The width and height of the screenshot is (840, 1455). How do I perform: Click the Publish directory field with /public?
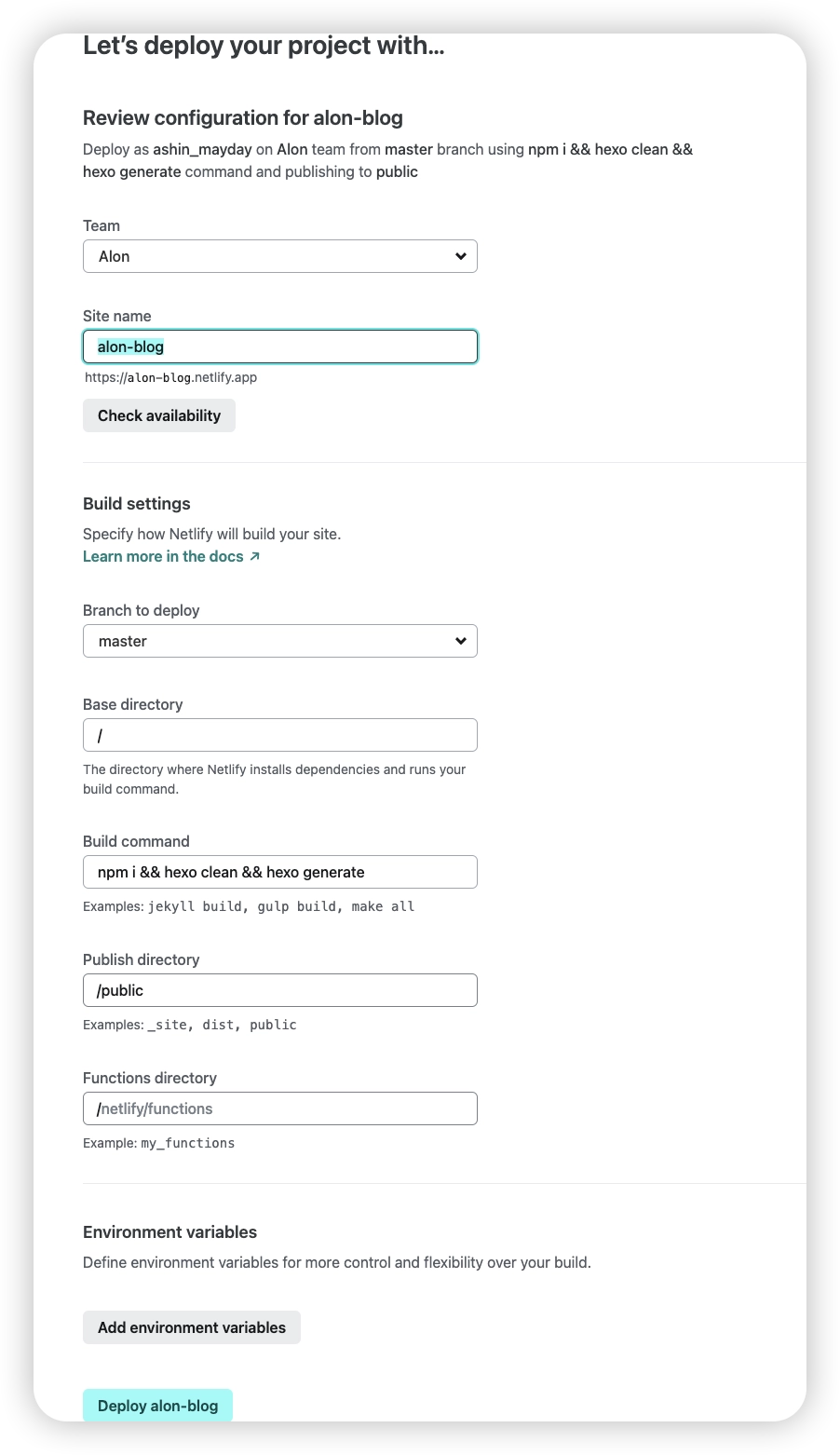coord(279,990)
